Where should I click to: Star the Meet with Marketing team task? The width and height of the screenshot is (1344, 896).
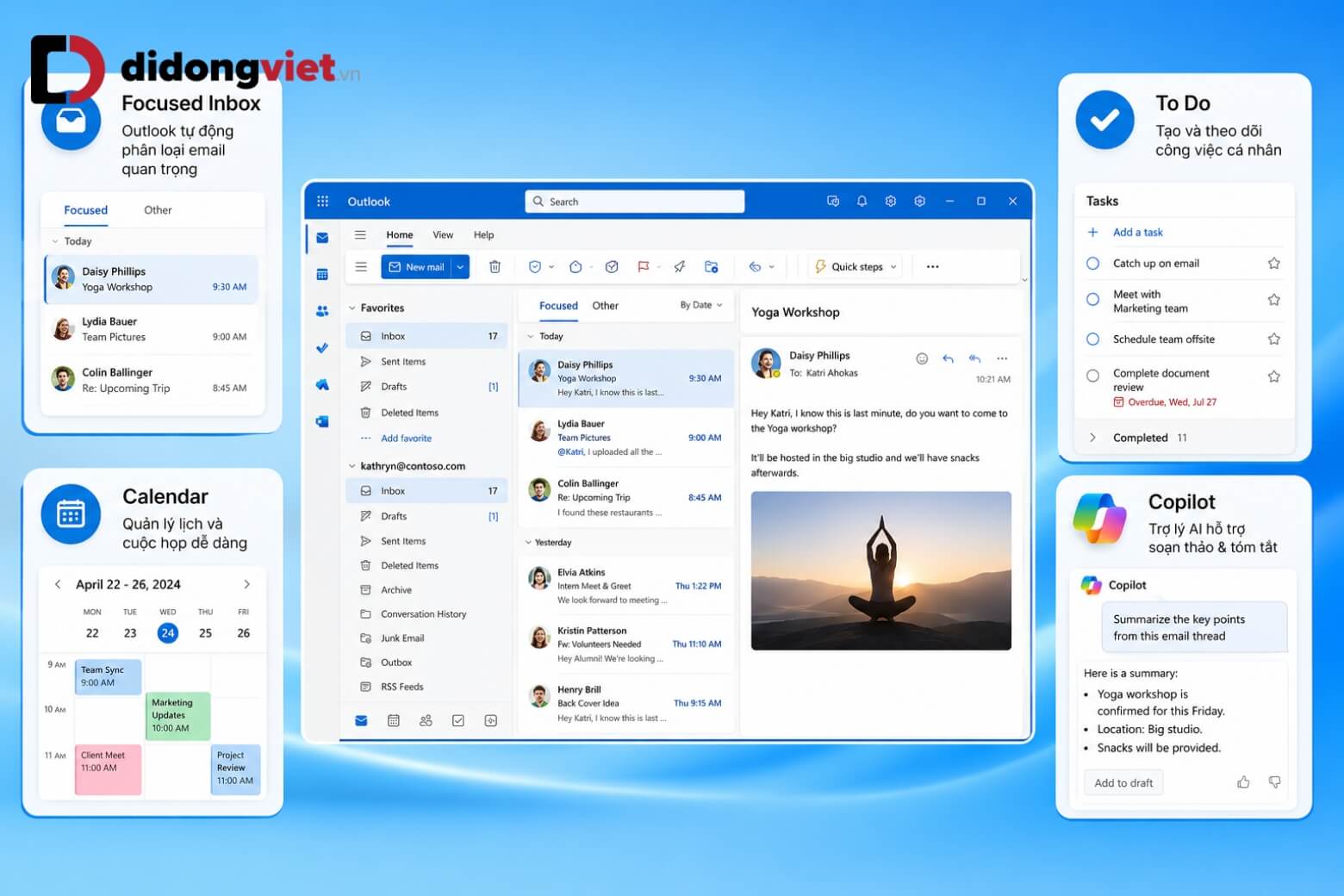click(x=1273, y=300)
